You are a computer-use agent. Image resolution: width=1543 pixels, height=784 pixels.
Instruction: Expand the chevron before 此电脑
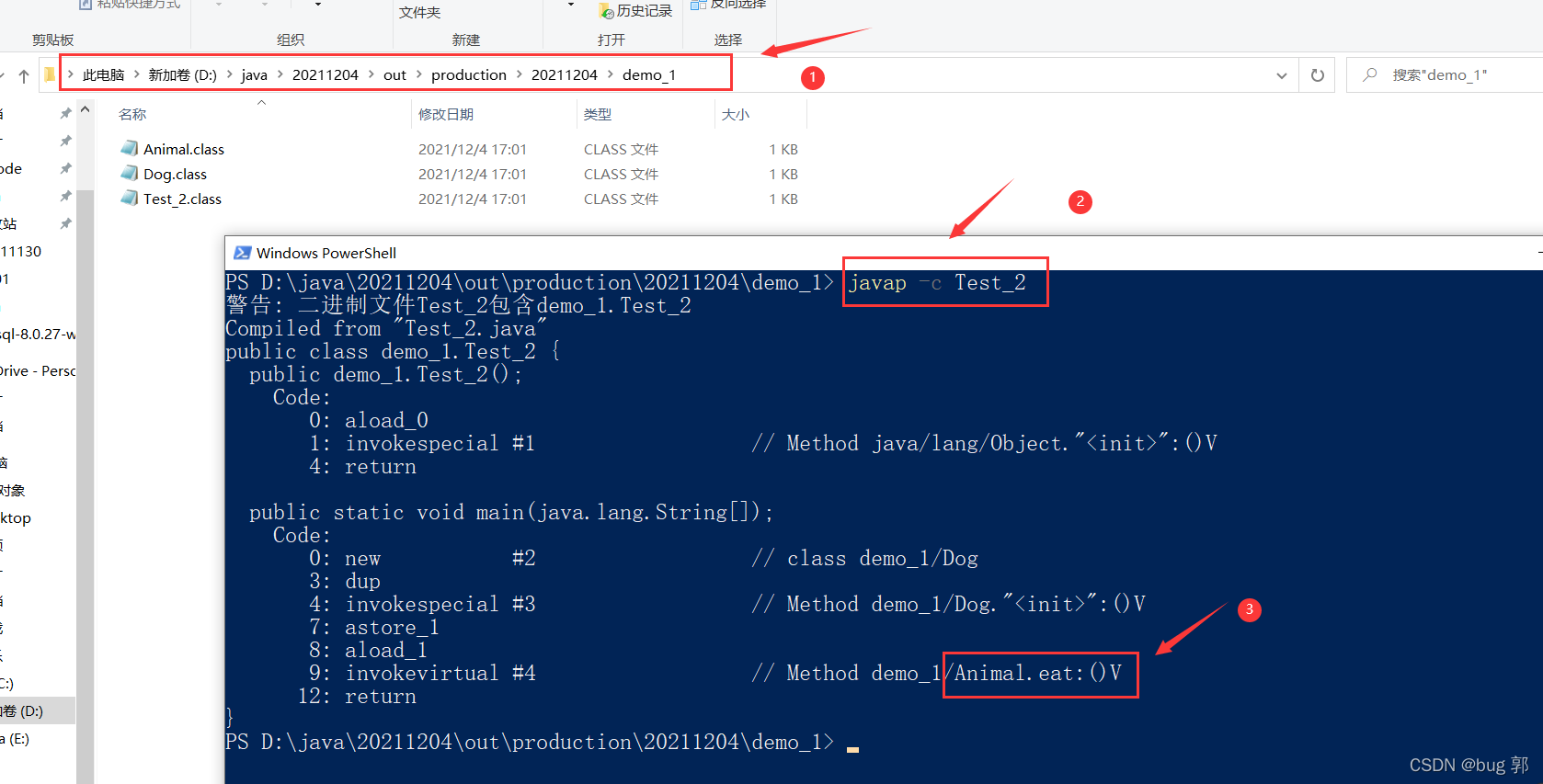point(71,74)
